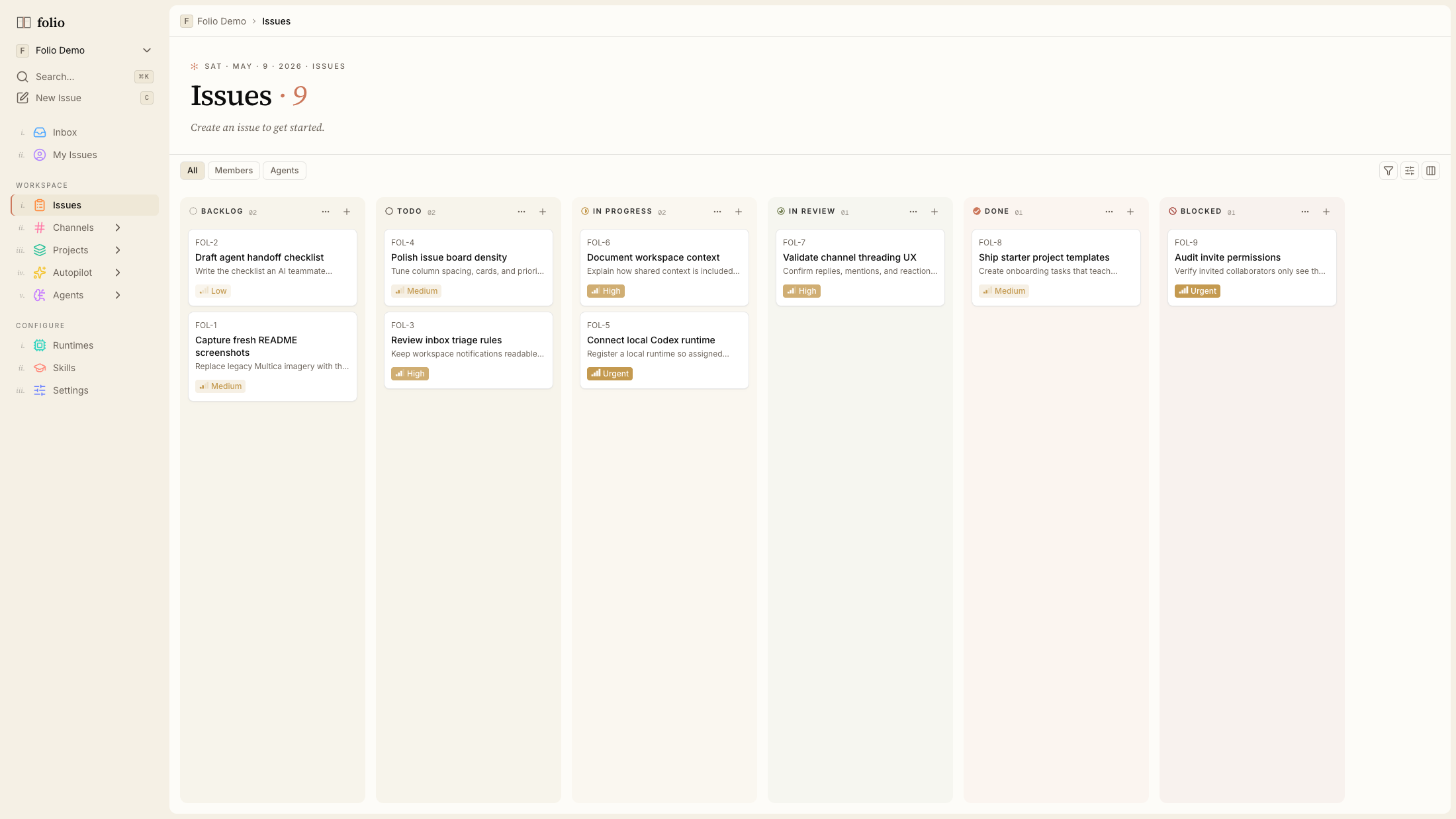This screenshot has width=1456, height=819.
Task: Click Medium priority badge on FOL-1
Action: (220, 386)
